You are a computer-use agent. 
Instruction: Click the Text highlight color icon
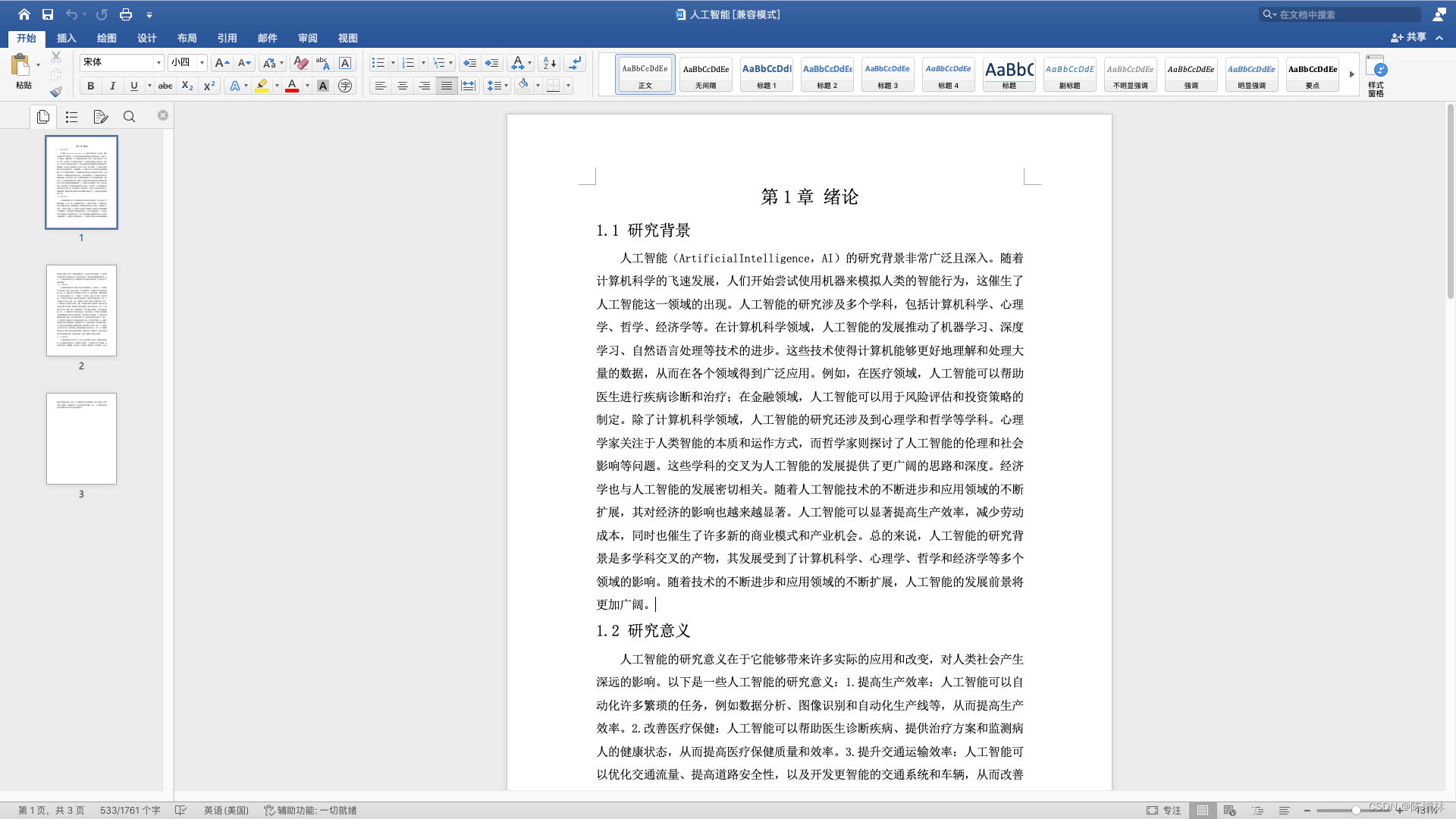262,85
